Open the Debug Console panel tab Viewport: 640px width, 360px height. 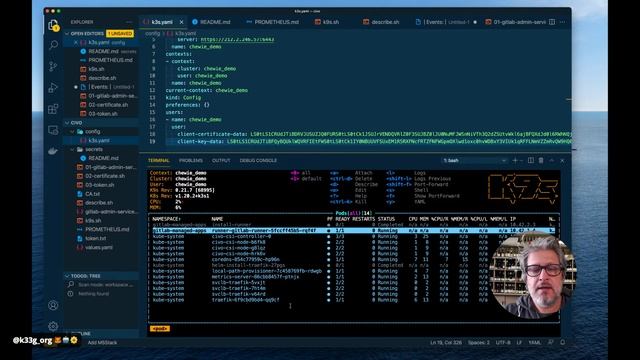pyautogui.click(x=258, y=160)
